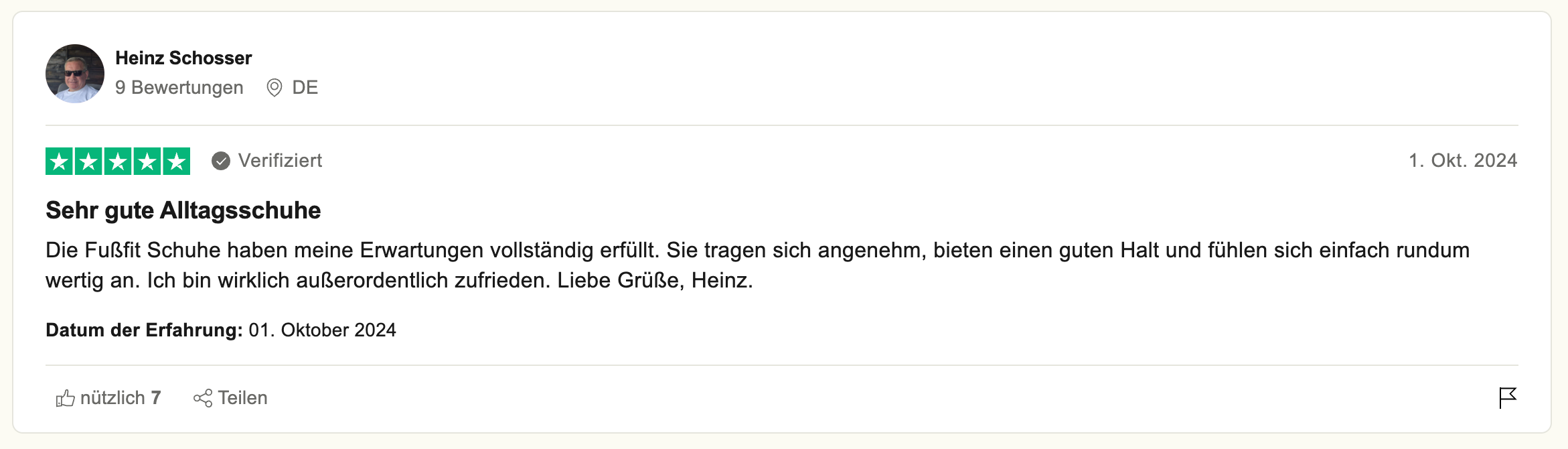Flag this review with the flag icon
The width and height of the screenshot is (1568, 449).
1507,397
